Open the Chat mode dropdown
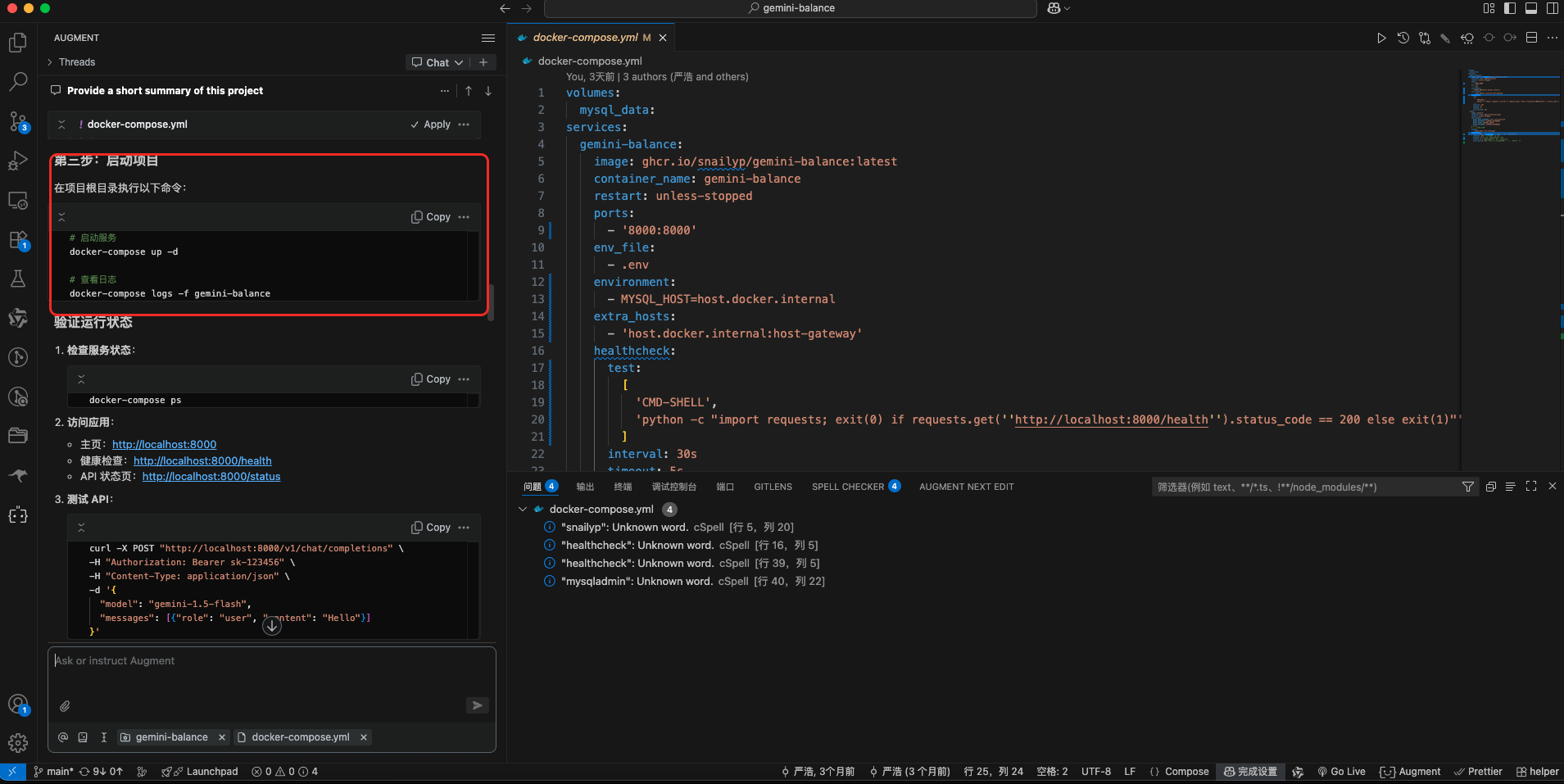The width and height of the screenshot is (1564, 784). (x=438, y=62)
